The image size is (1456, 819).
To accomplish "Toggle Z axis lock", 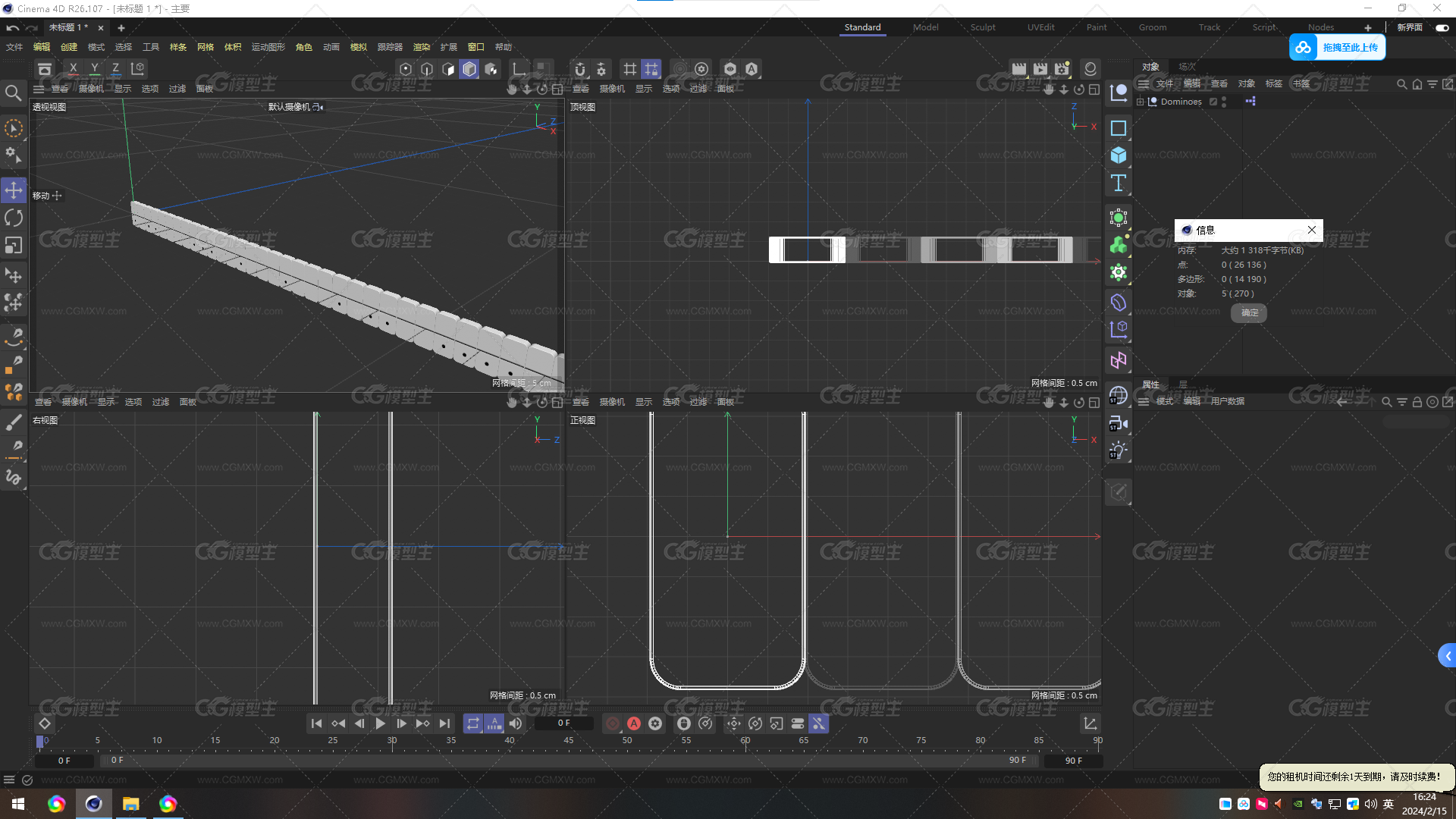I will [115, 69].
